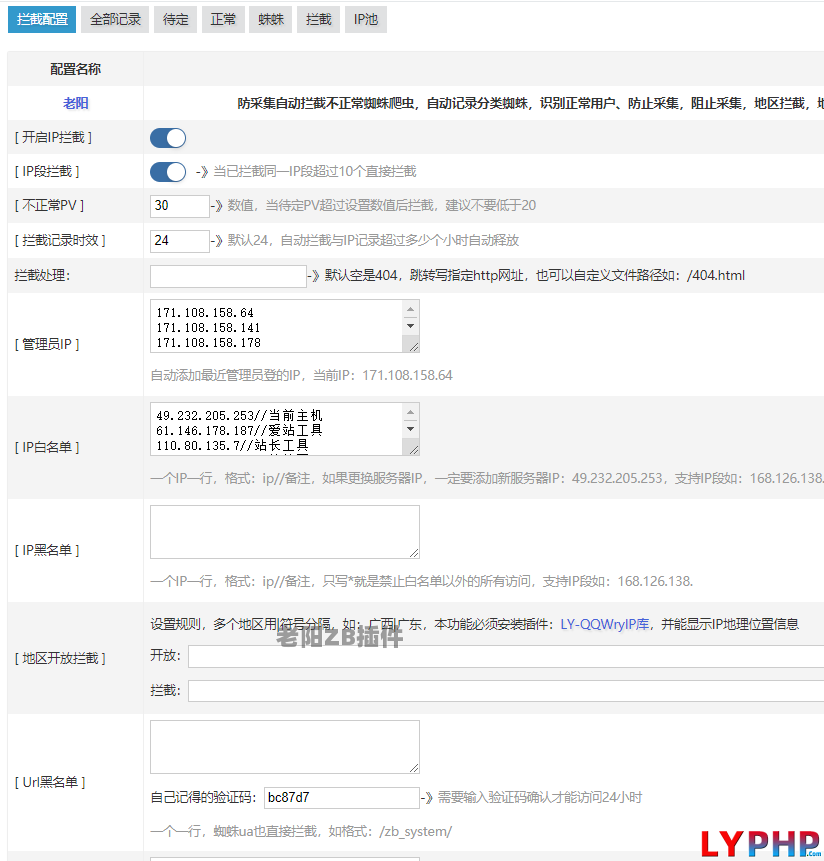This screenshot has height=861, width=824.
Task: Toggle the IP段拦截 switch
Action: (x=168, y=172)
